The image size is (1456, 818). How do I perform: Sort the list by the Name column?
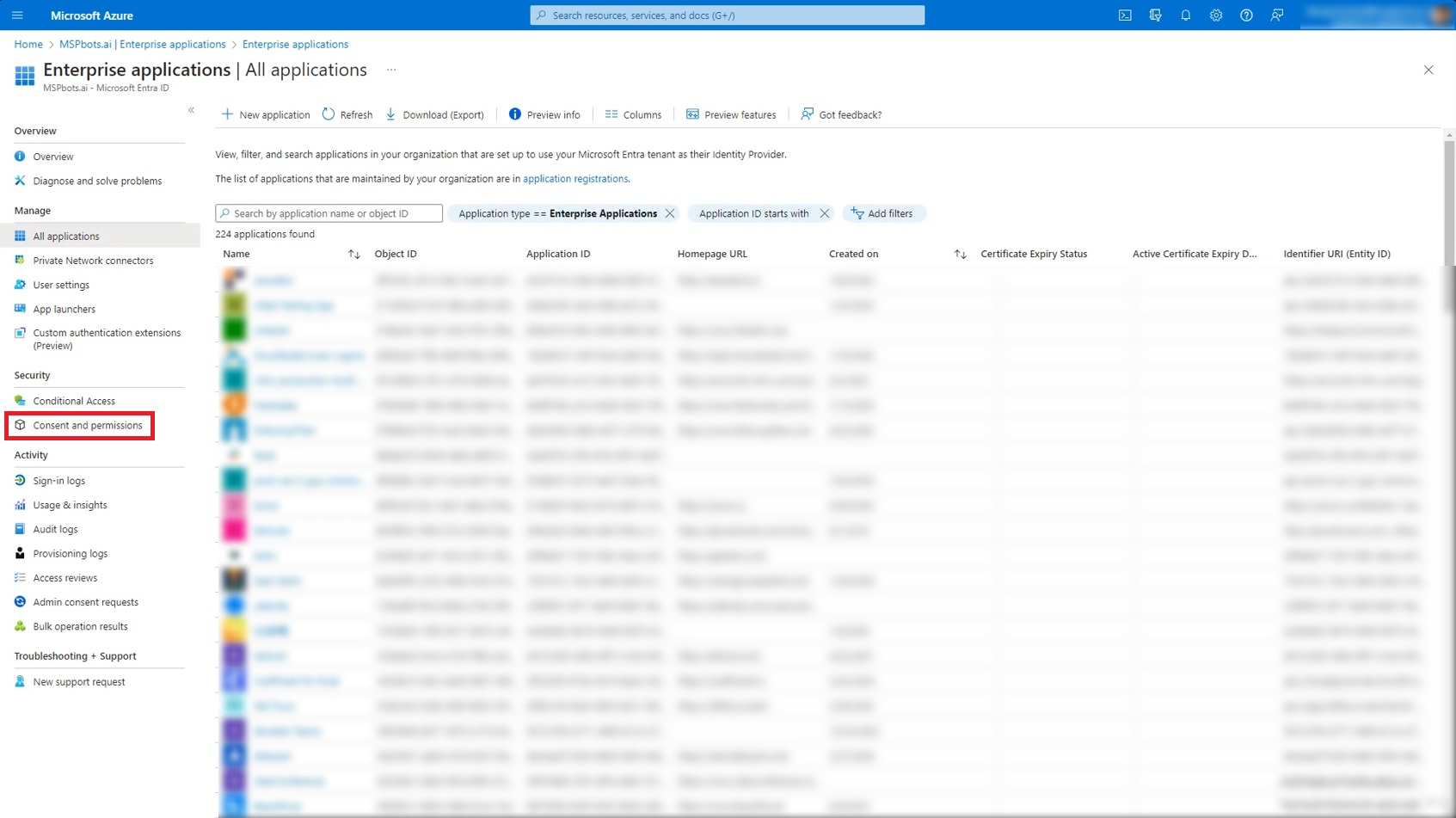[x=353, y=254]
